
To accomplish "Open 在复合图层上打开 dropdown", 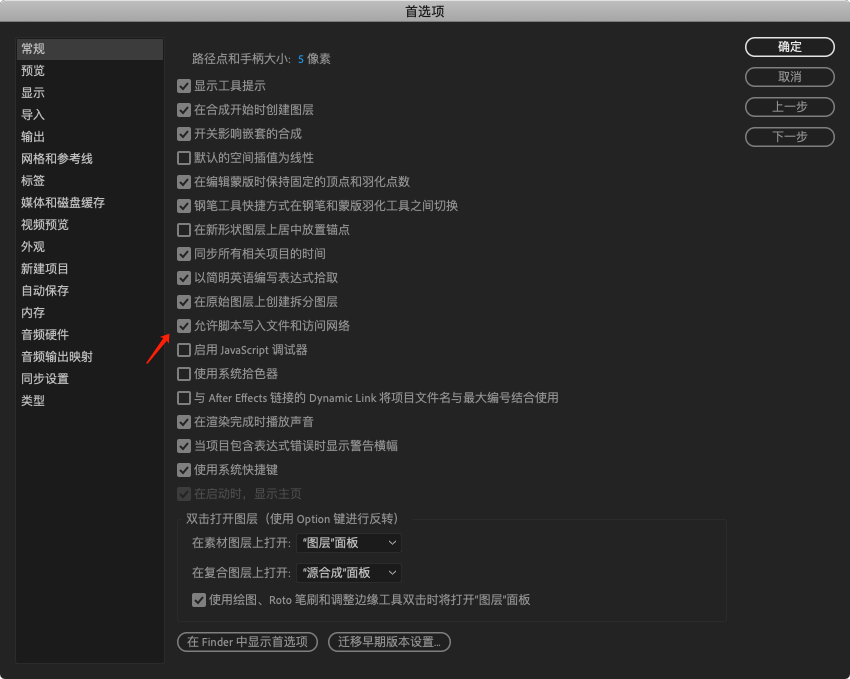I will pyautogui.click(x=349, y=573).
